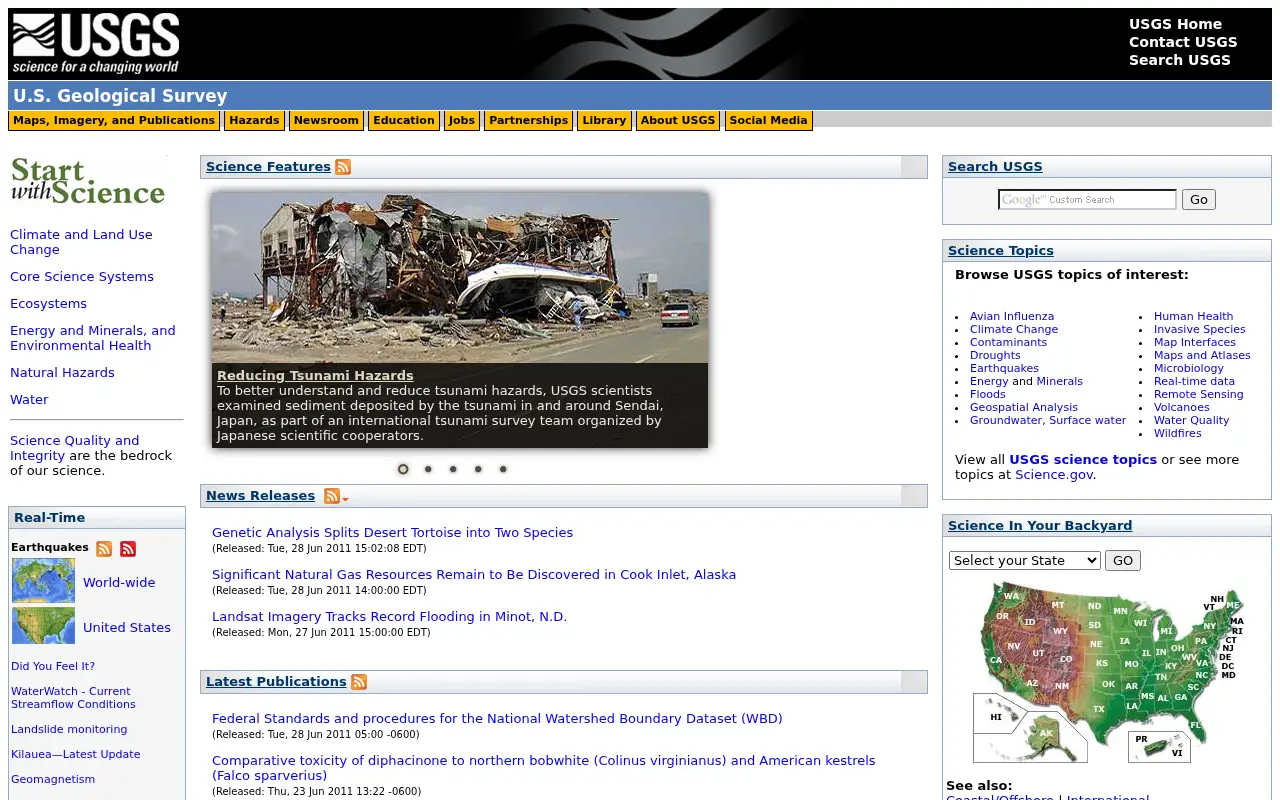
Task: Open the Did You Feel It? link
Action: (53, 666)
